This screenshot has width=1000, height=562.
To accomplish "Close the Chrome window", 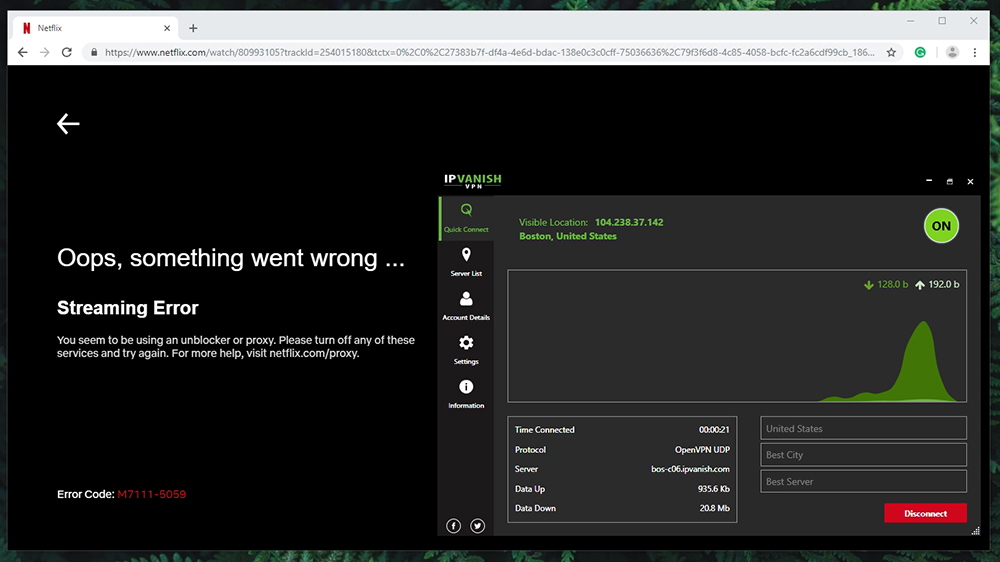I will coord(974,21).
